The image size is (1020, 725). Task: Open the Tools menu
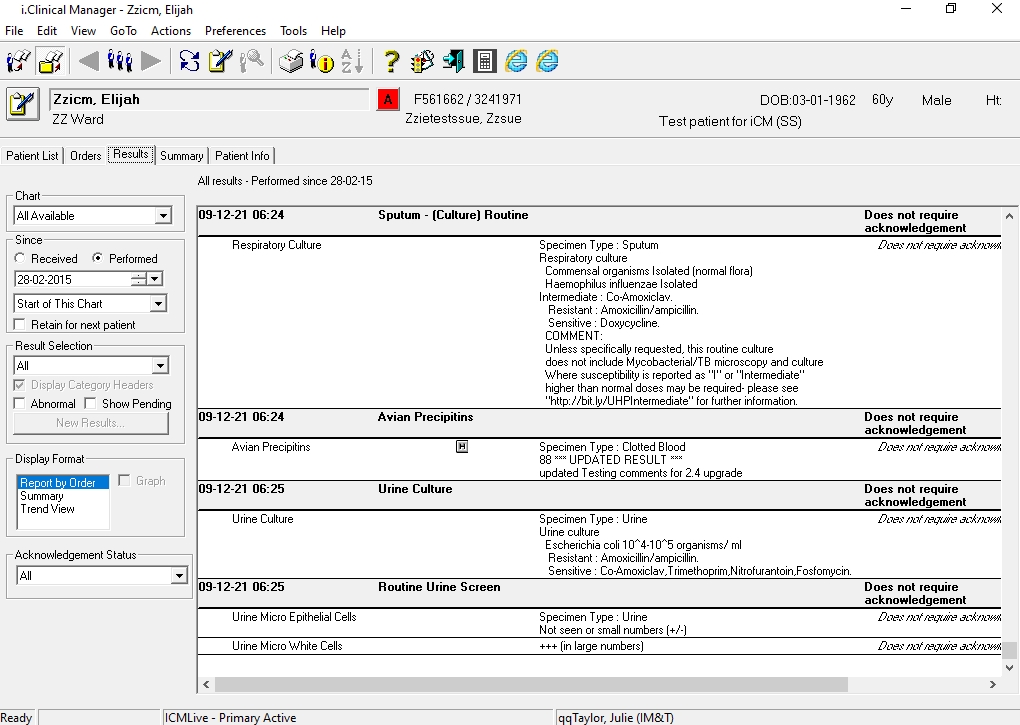[293, 31]
